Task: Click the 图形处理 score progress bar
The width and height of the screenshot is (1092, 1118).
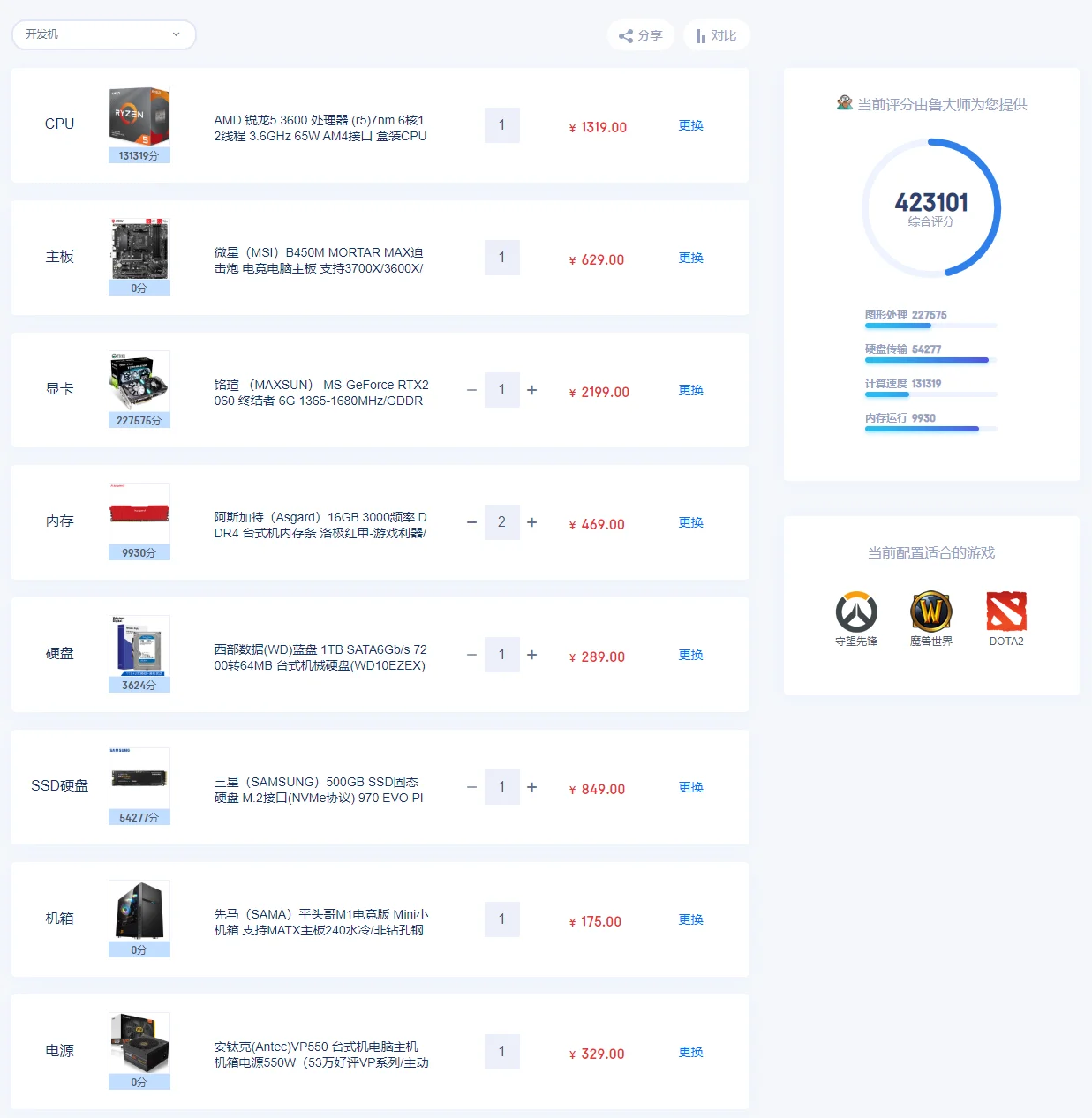Action: click(x=931, y=326)
